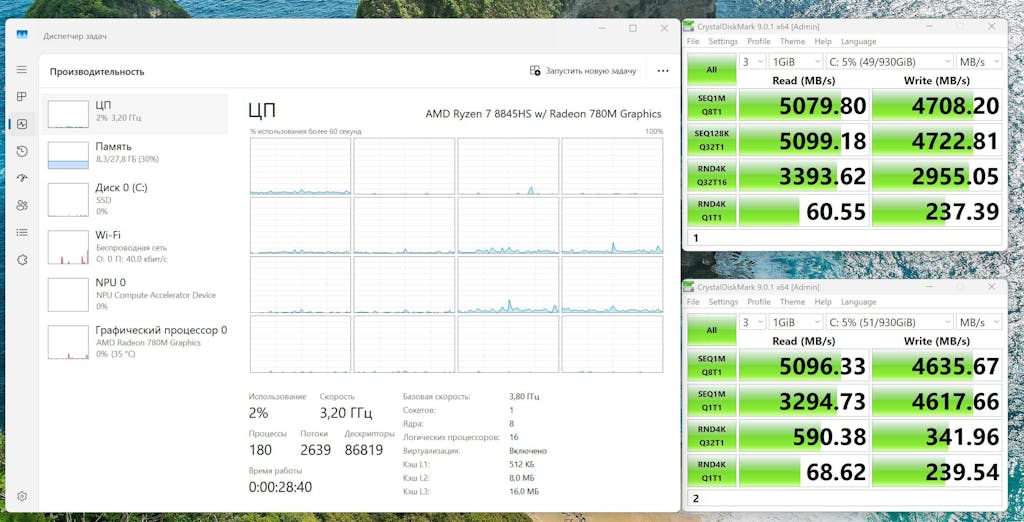1024x522 pixels.
Task: Open Settings menu in CrystalDiskMark with 5079.80 result
Action: (723, 42)
